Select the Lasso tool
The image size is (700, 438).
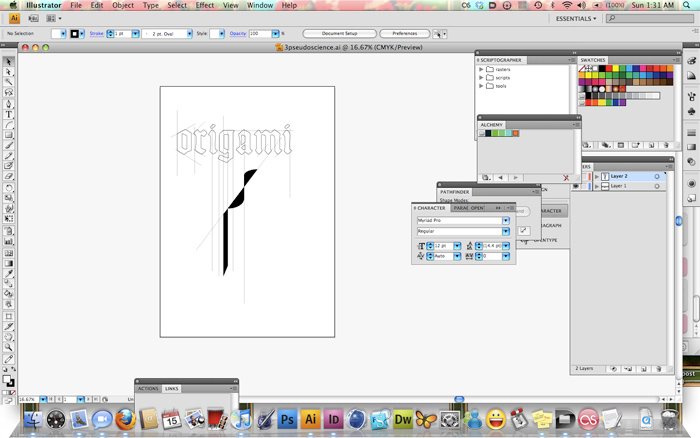pyautogui.click(x=8, y=92)
